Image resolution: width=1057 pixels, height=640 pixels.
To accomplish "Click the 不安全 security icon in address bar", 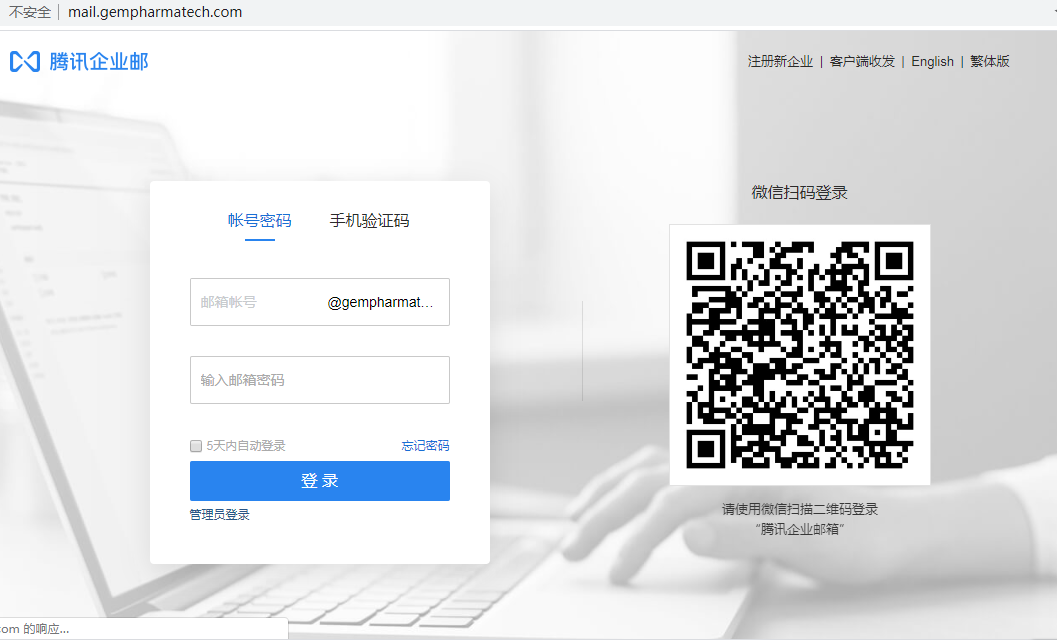I will click(29, 14).
